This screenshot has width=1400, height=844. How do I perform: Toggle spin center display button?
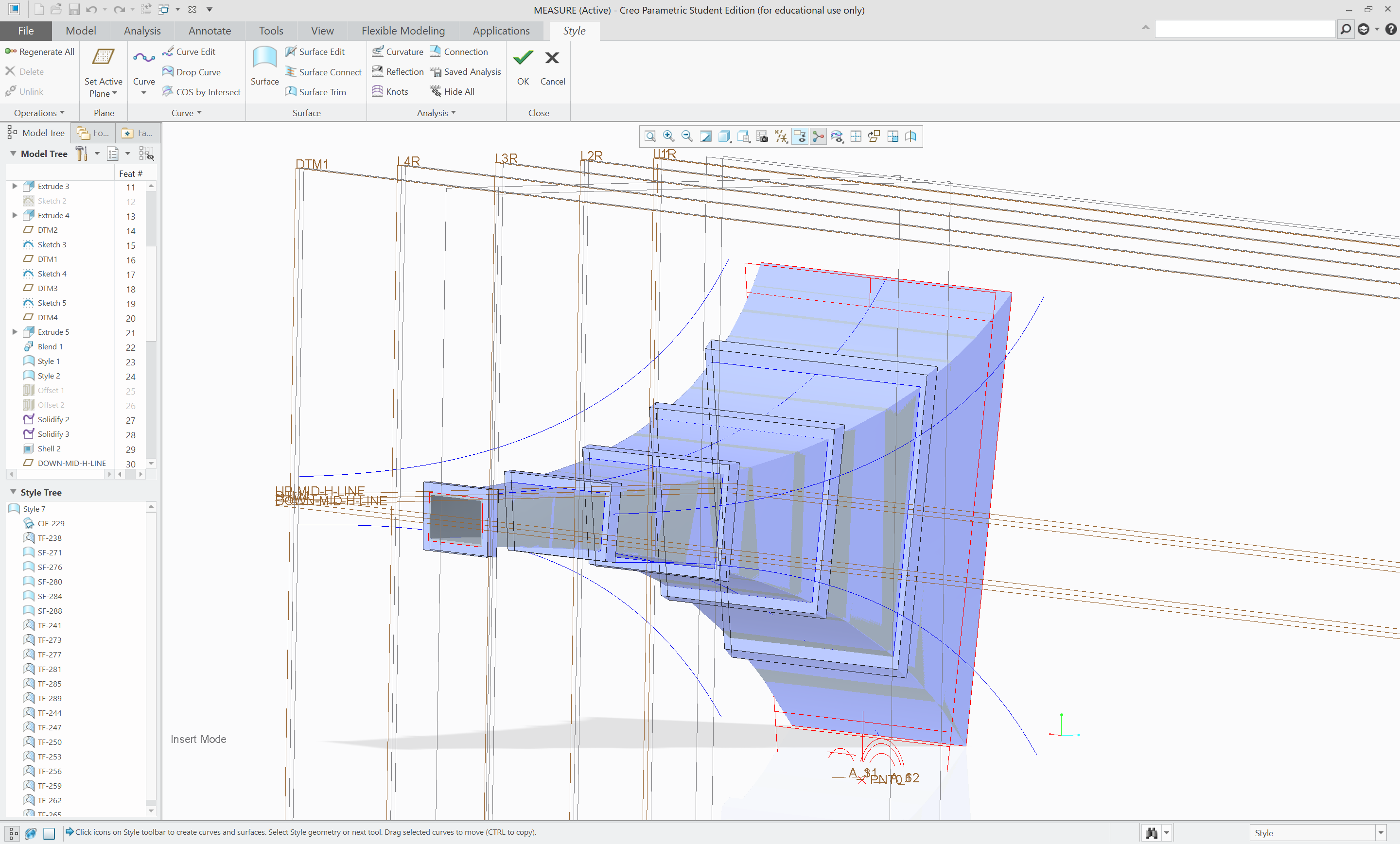818,137
